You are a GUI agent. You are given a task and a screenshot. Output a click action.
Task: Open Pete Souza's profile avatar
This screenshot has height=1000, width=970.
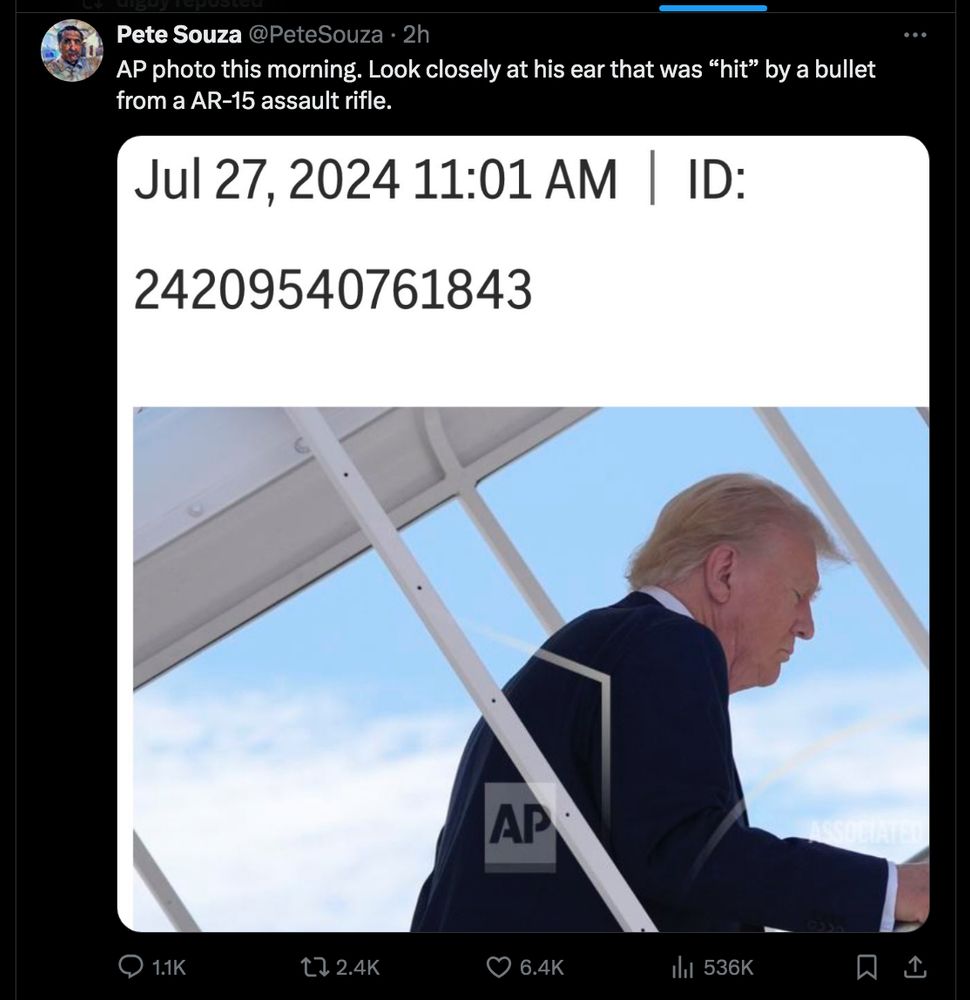(72, 50)
